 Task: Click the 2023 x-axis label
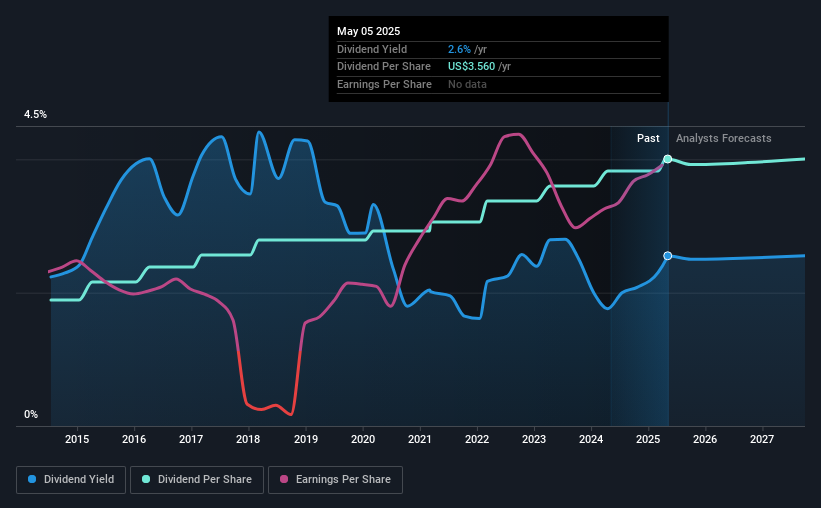tap(534, 439)
